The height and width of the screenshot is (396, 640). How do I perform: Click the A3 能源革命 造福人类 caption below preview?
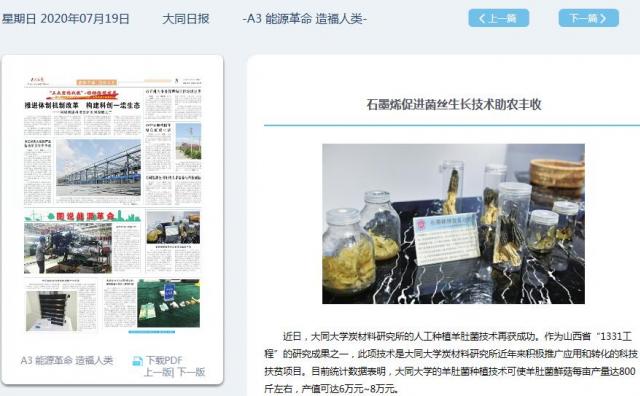(67, 360)
